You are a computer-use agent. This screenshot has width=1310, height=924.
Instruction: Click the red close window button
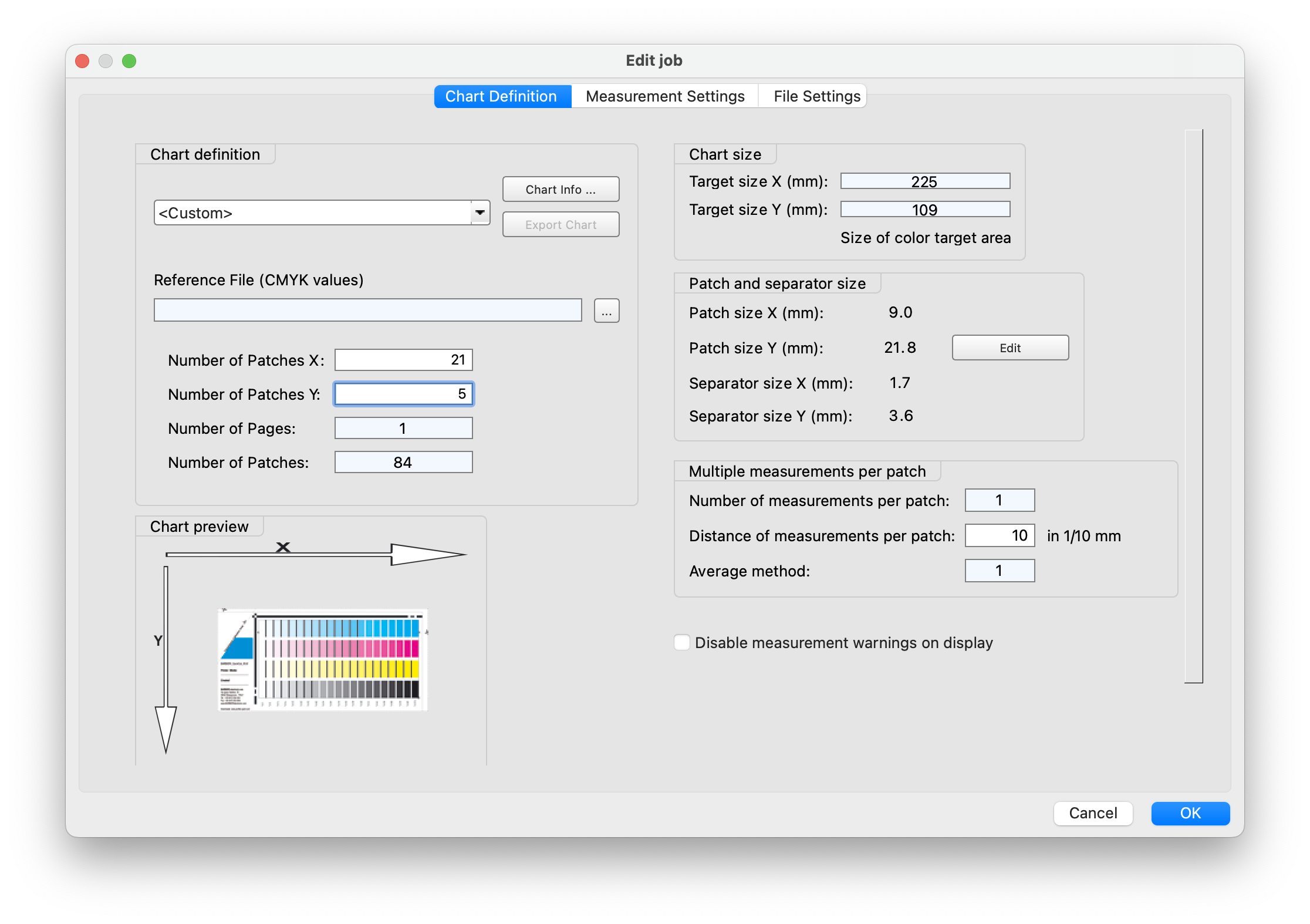tap(82, 61)
